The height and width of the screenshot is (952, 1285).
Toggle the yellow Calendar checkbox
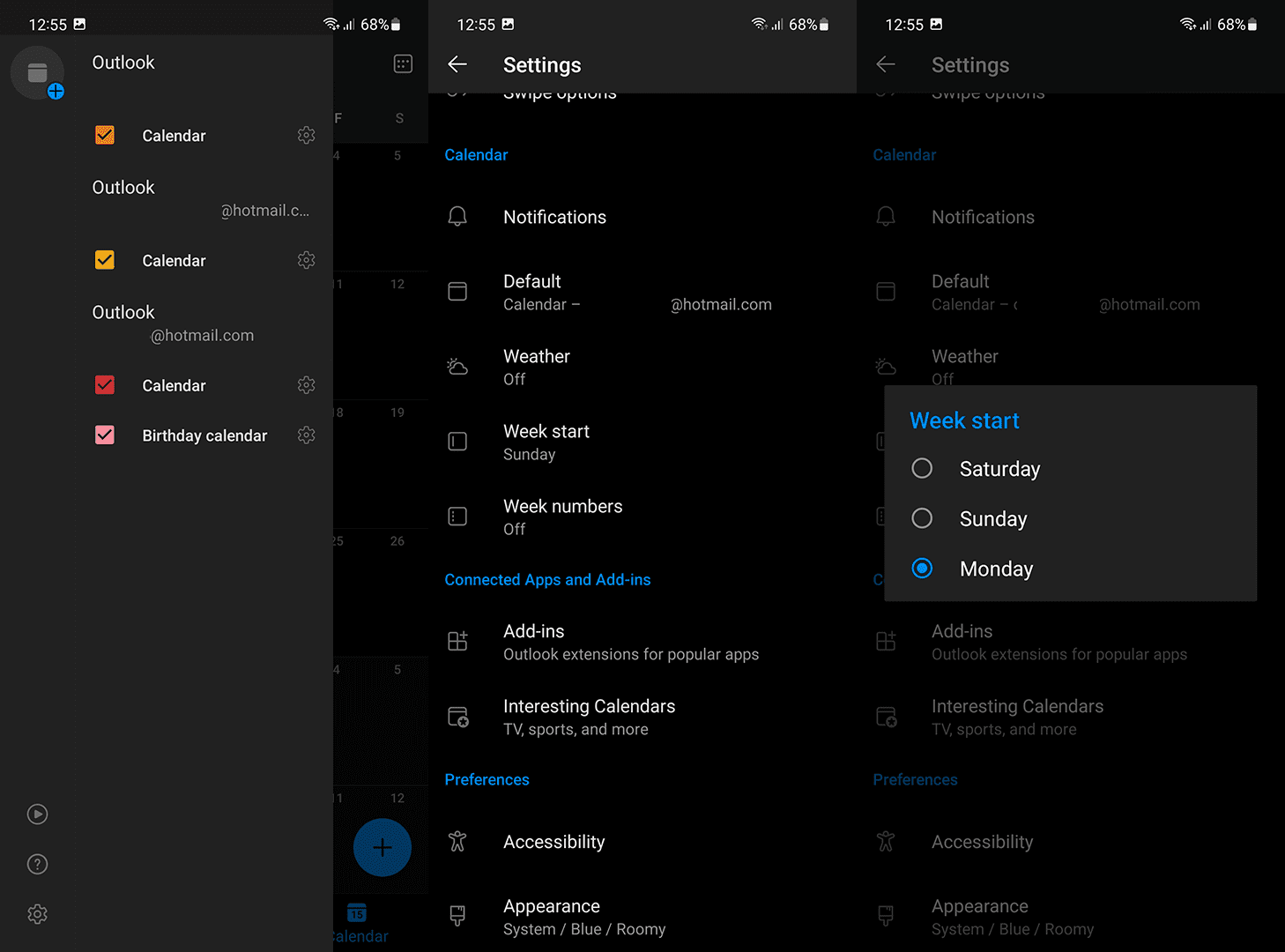tap(104, 260)
